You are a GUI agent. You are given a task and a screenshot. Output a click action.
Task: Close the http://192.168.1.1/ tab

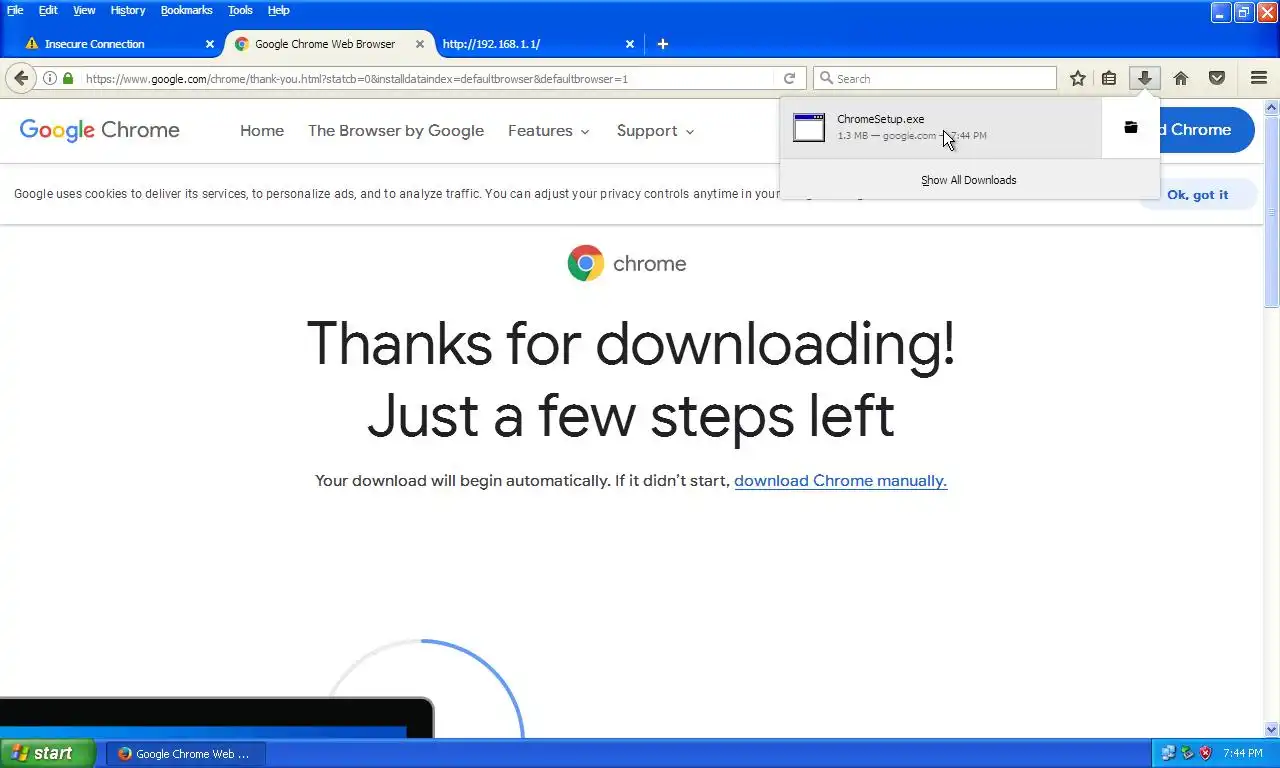630,44
